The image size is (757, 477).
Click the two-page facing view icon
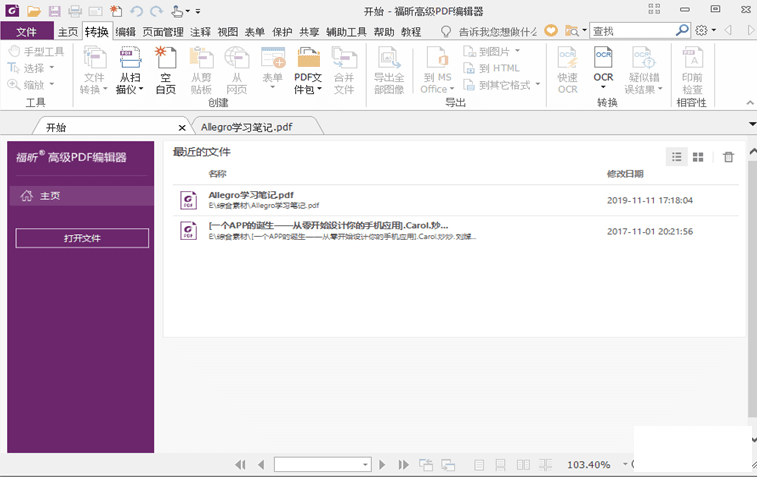523,464
